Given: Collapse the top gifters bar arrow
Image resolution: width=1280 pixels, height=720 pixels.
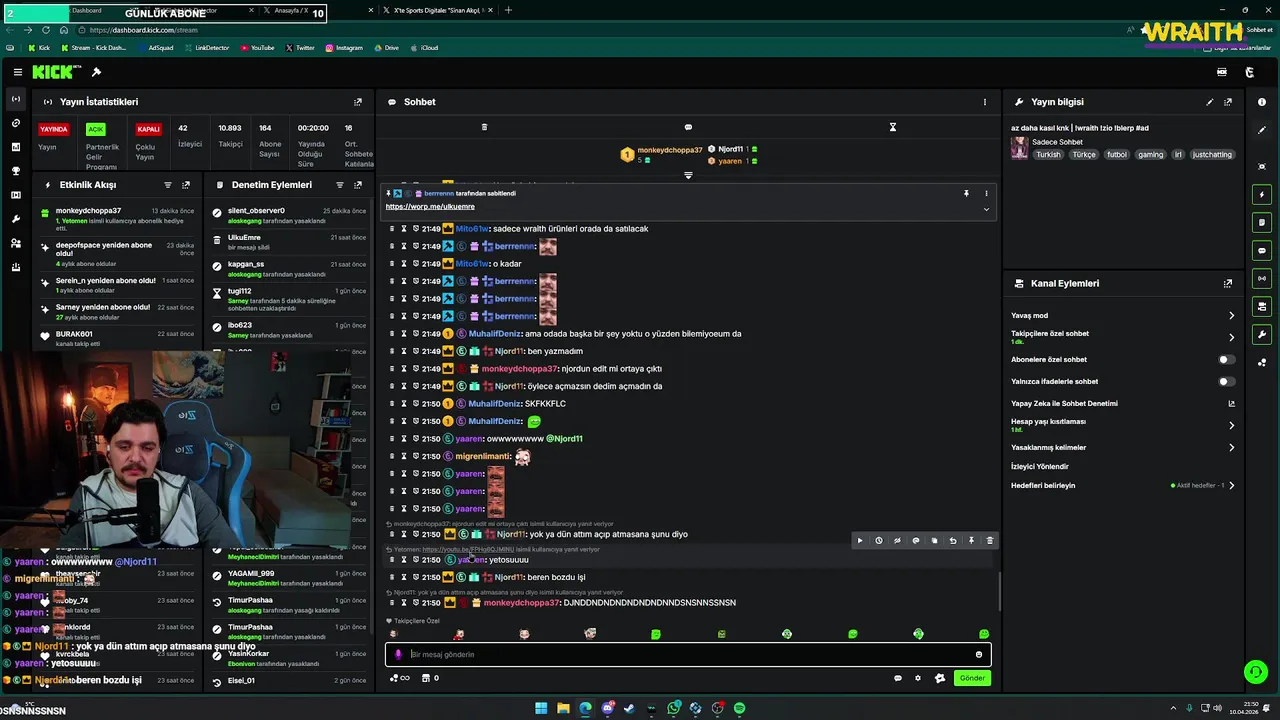Looking at the screenshot, I should click(688, 175).
